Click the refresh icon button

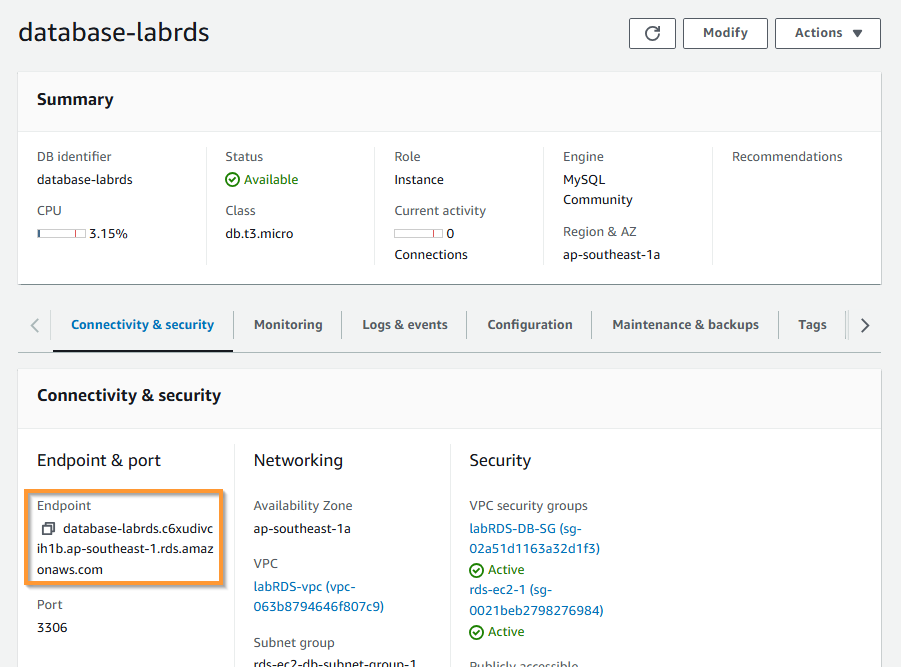[652, 33]
